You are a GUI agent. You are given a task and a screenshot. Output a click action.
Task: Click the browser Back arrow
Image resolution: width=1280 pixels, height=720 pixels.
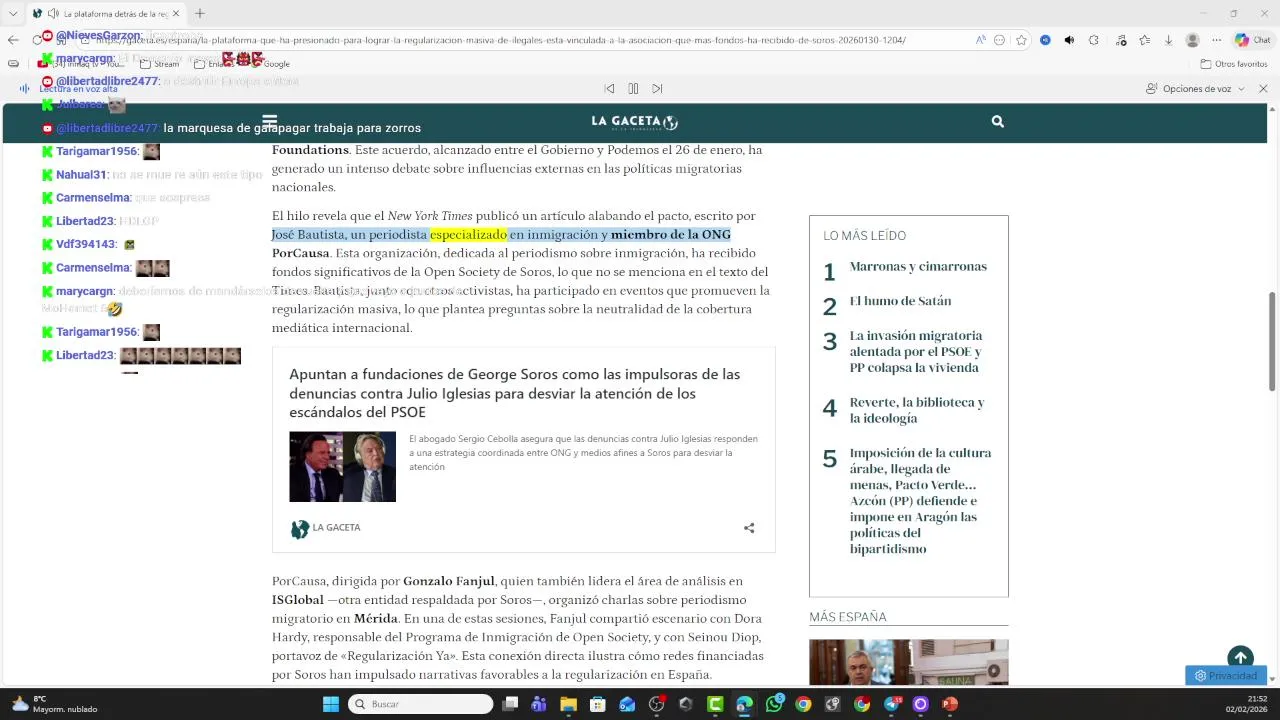[x=12, y=40]
